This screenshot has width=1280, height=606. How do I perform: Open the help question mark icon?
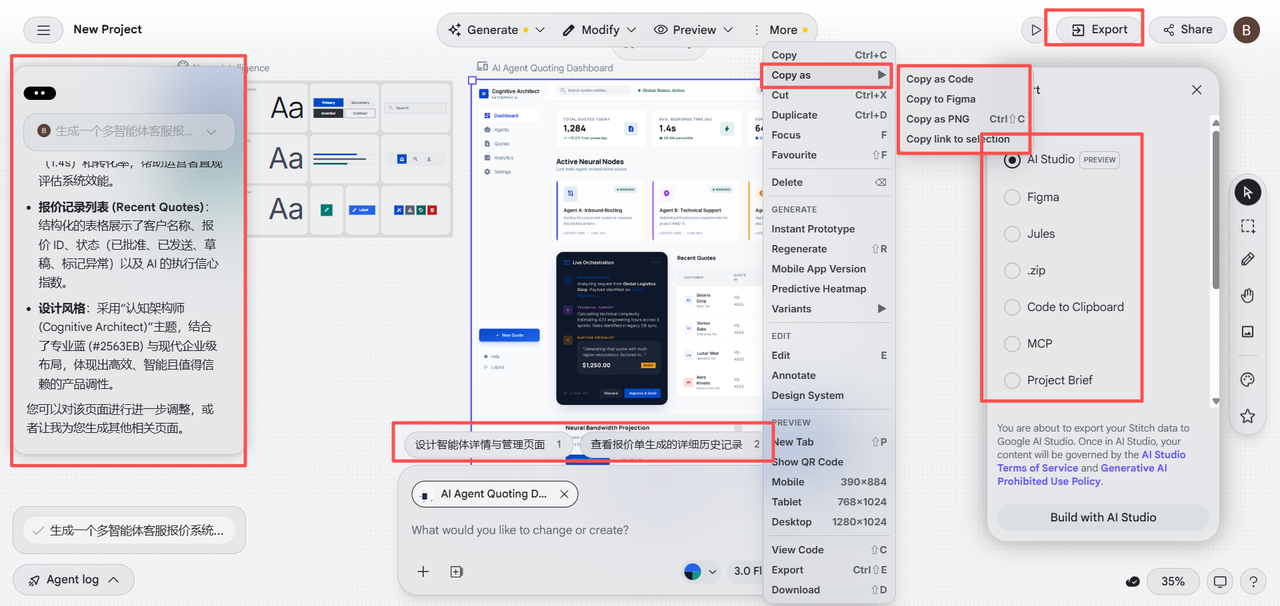coord(1252,581)
